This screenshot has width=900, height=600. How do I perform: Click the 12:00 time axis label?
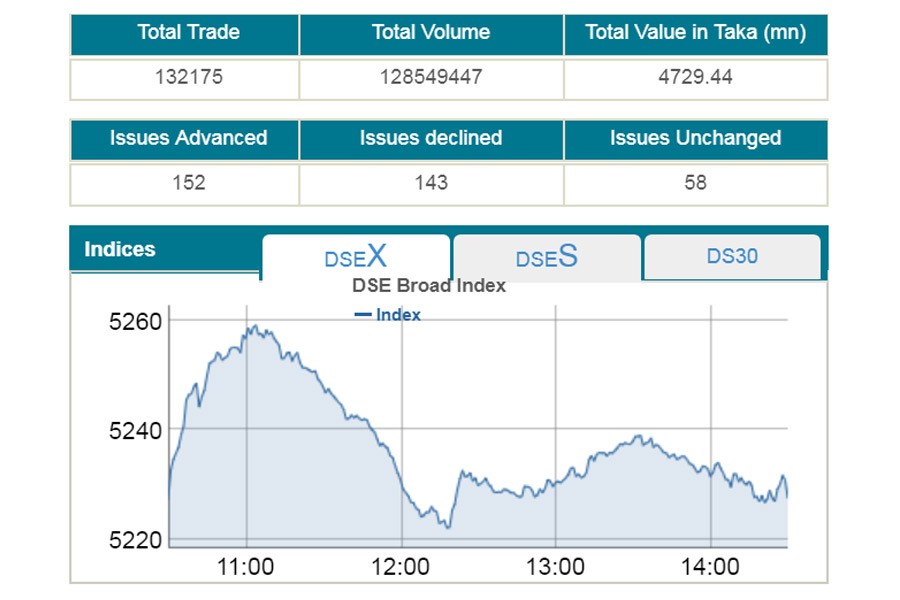(400, 568)
